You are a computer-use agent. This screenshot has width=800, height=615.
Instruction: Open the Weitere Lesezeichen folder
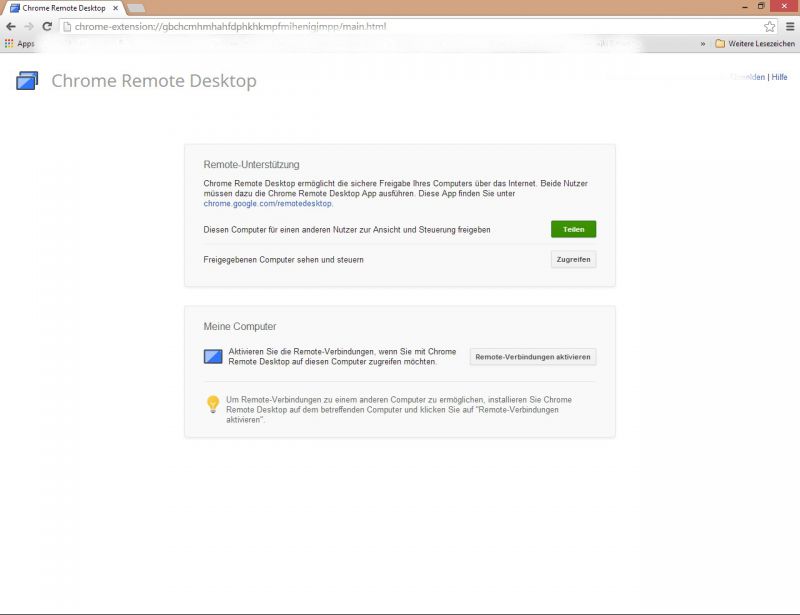coord(755,44)
